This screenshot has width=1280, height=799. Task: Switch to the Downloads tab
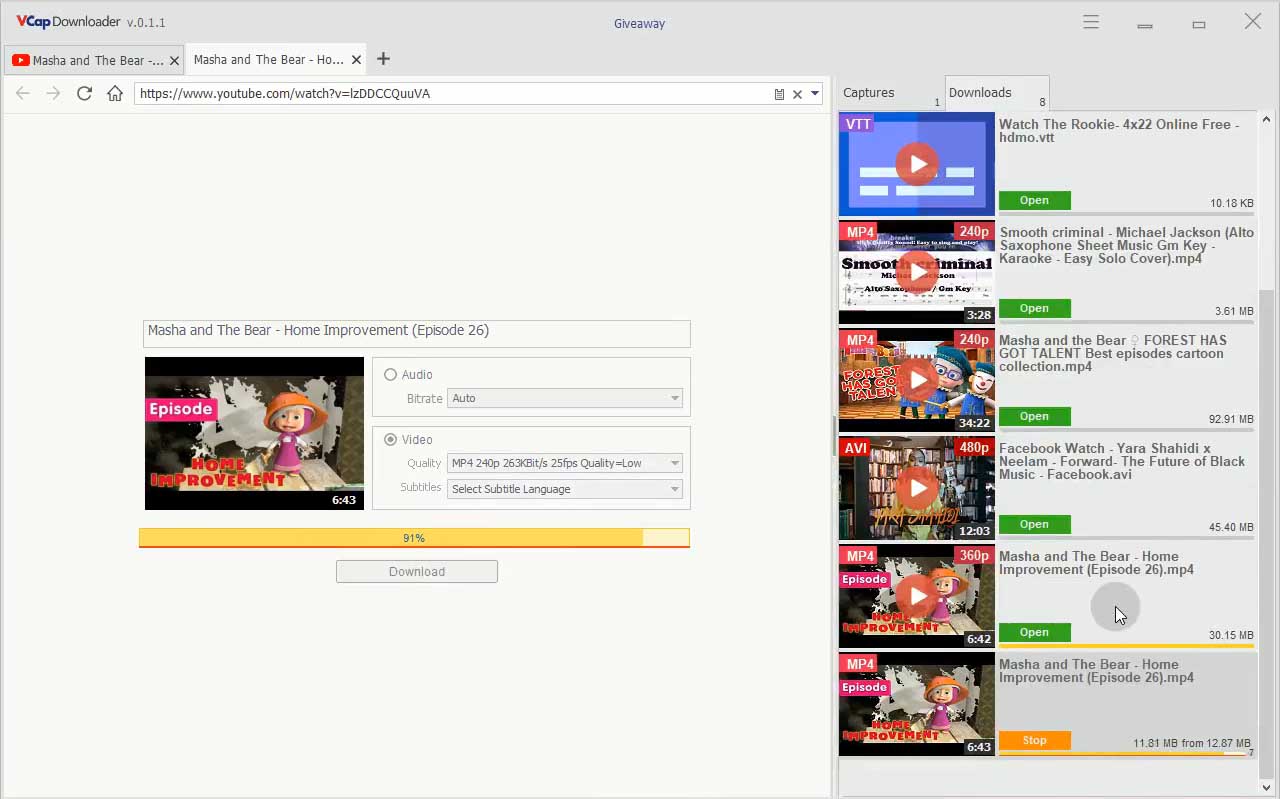click(x=980, y=93)
